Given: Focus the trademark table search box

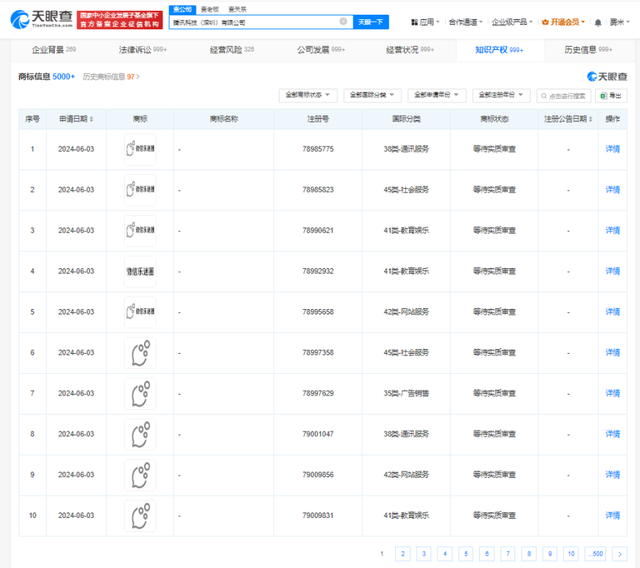Looking at the screenshot, I should click(x=564, y=96).
